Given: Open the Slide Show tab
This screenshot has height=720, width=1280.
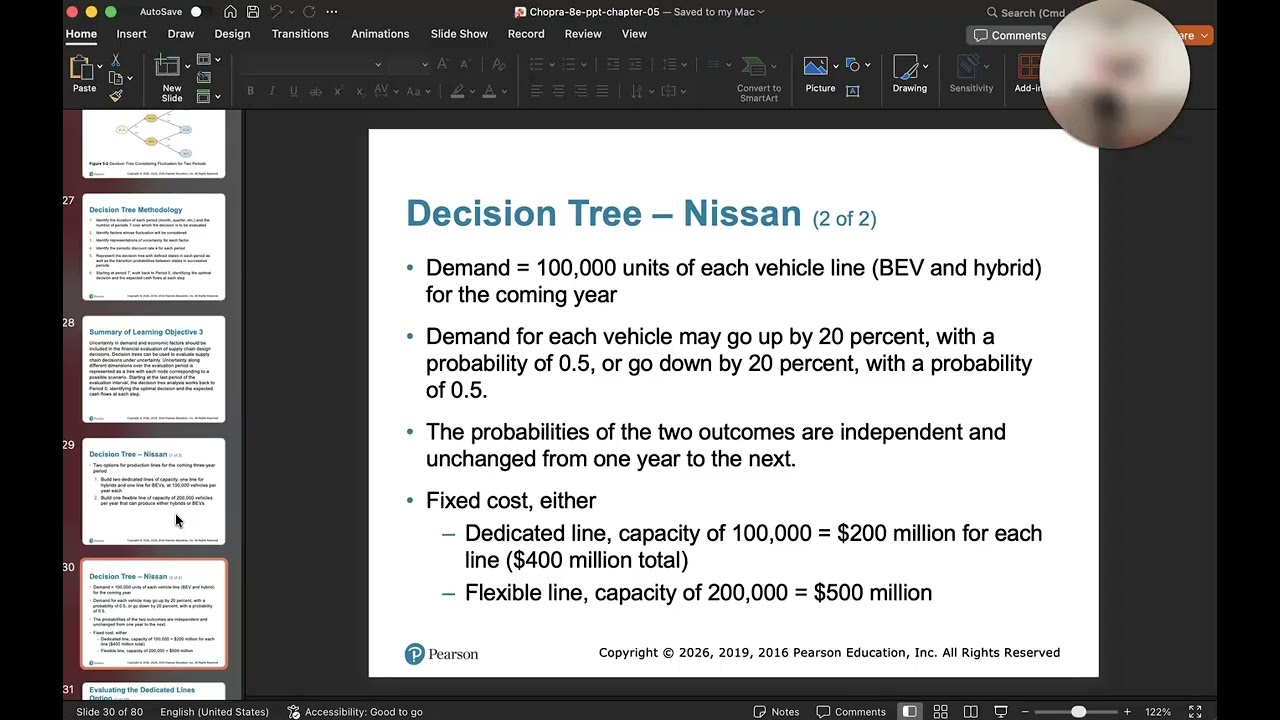Looking at the screenshot, I should point(459,34).
